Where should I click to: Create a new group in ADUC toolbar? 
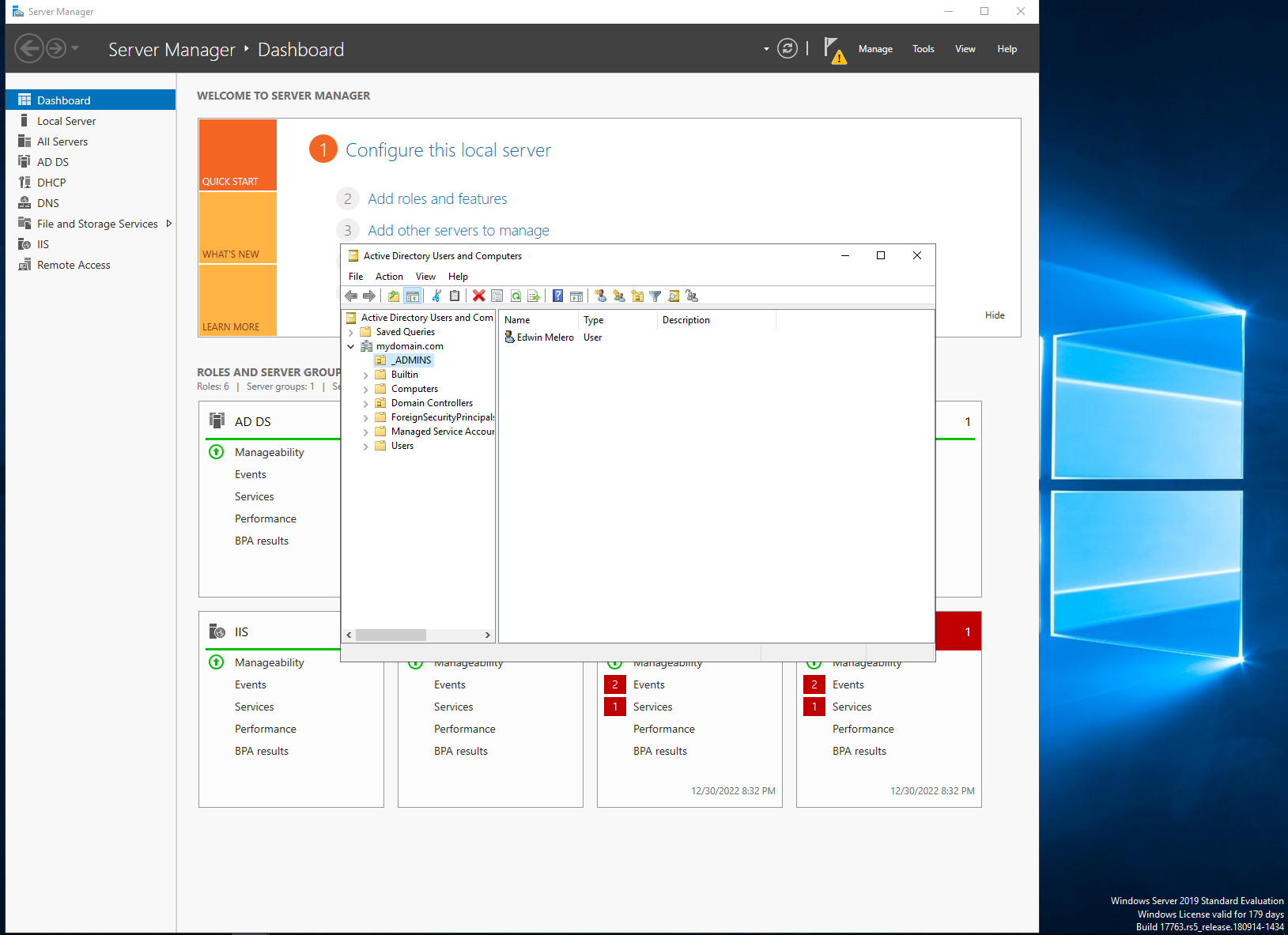(618, 296)
